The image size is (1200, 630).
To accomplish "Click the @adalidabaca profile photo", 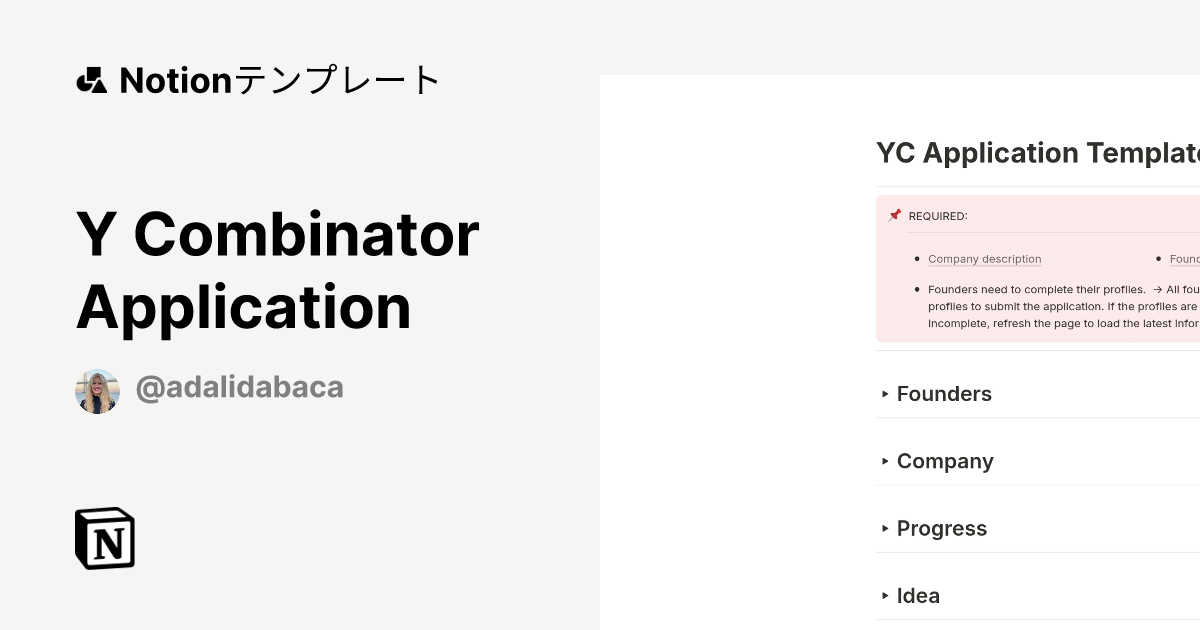I will coord(97,390).
